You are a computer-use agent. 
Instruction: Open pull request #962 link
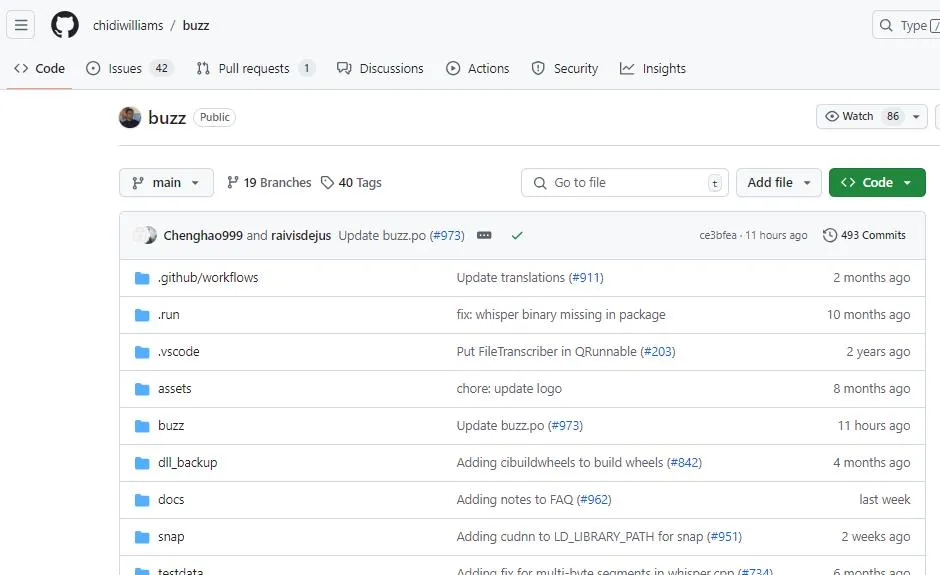pyautogui.click(x=594, y=499)
